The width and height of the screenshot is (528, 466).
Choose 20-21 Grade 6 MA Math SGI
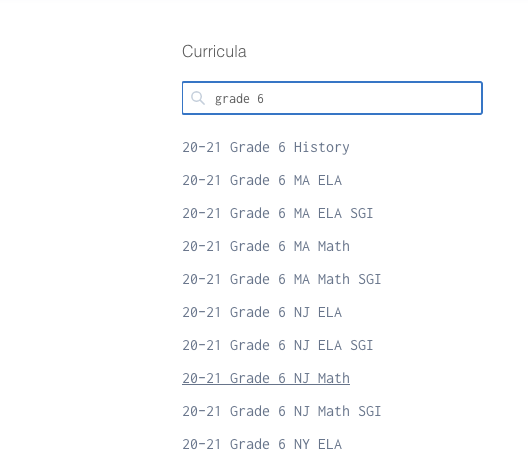(x=282, y=279)
